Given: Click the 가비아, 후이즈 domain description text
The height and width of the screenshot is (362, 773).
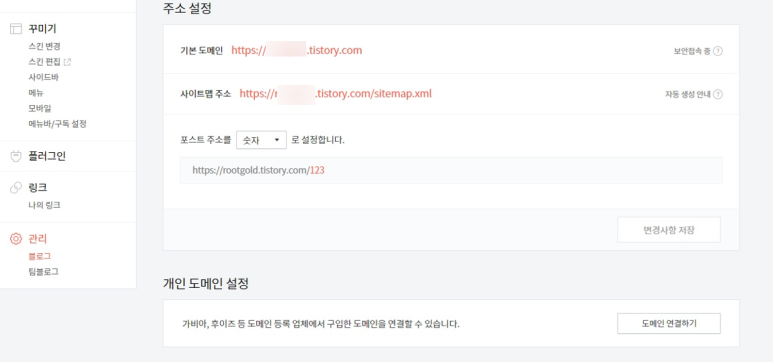Looking at the screenshot, I should pos(321,325).
